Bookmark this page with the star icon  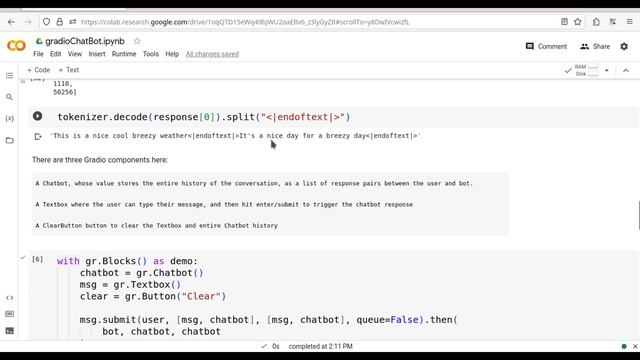click(x=578, y=22)
